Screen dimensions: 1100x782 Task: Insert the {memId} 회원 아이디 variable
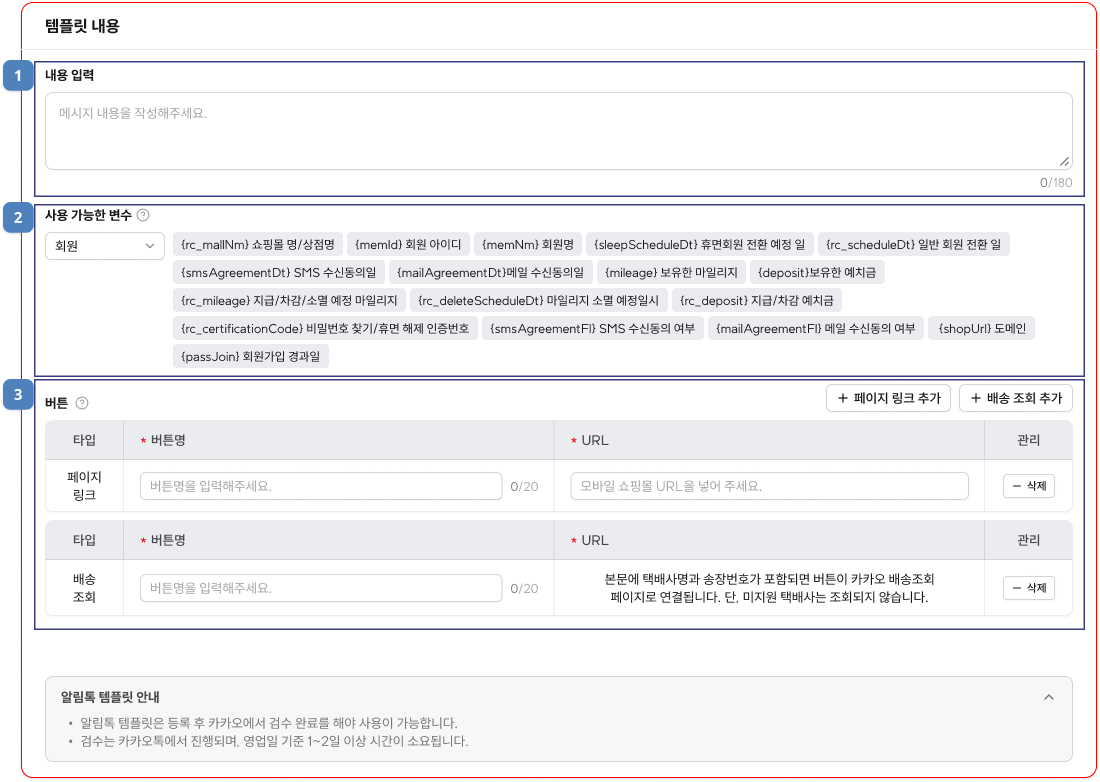(408, 244)
